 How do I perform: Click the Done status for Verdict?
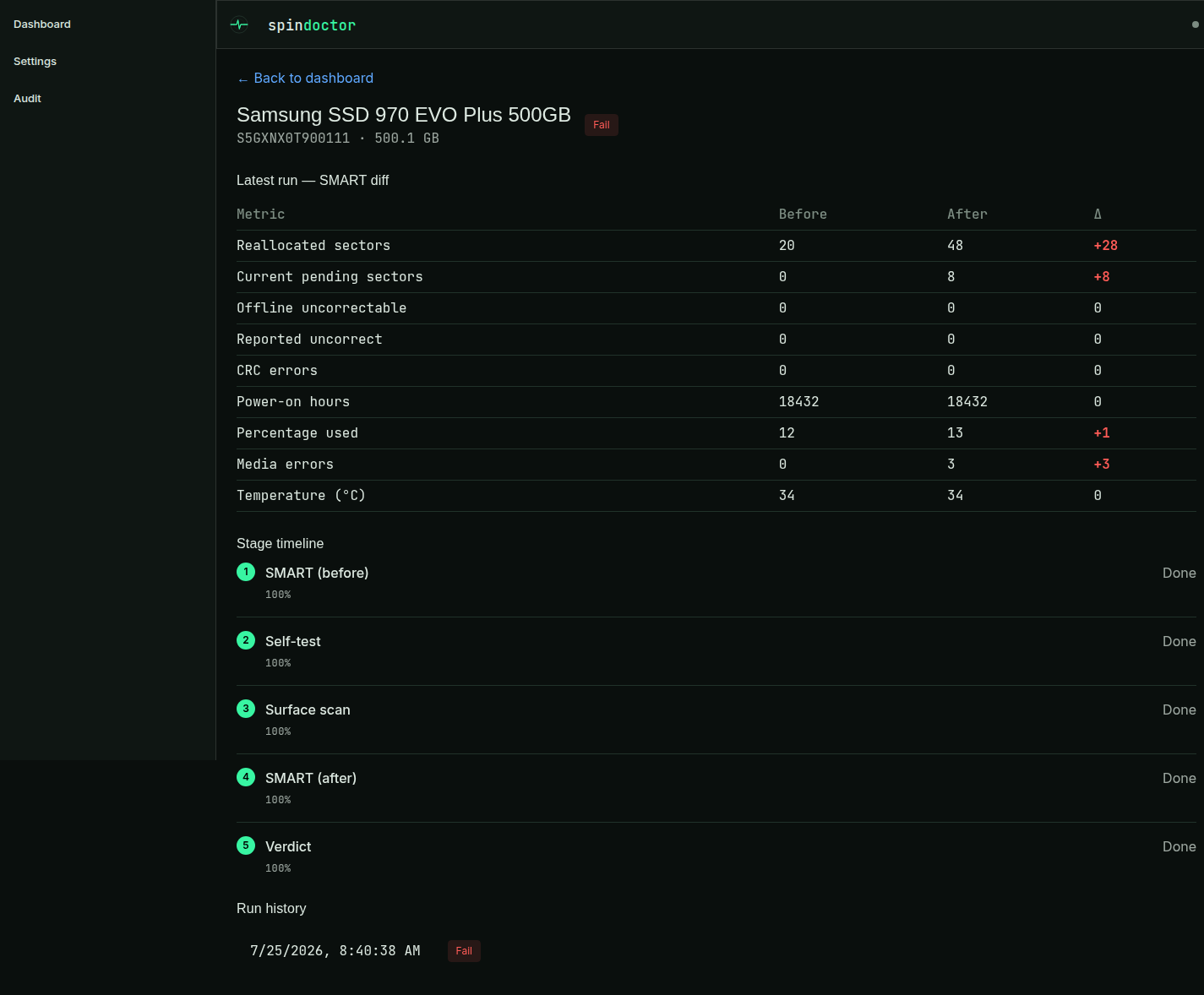pyautogui.click(x=1179, y=847)
